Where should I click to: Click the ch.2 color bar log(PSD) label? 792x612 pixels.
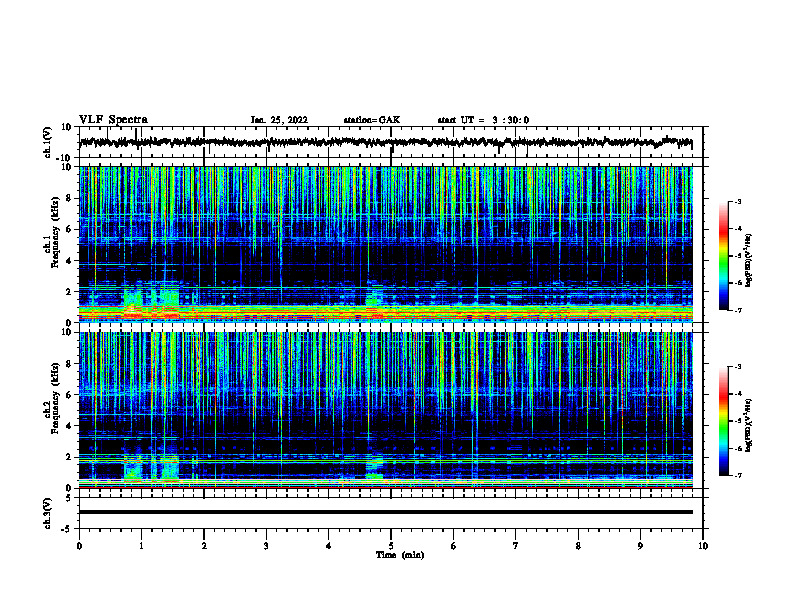tap(749, 425)
